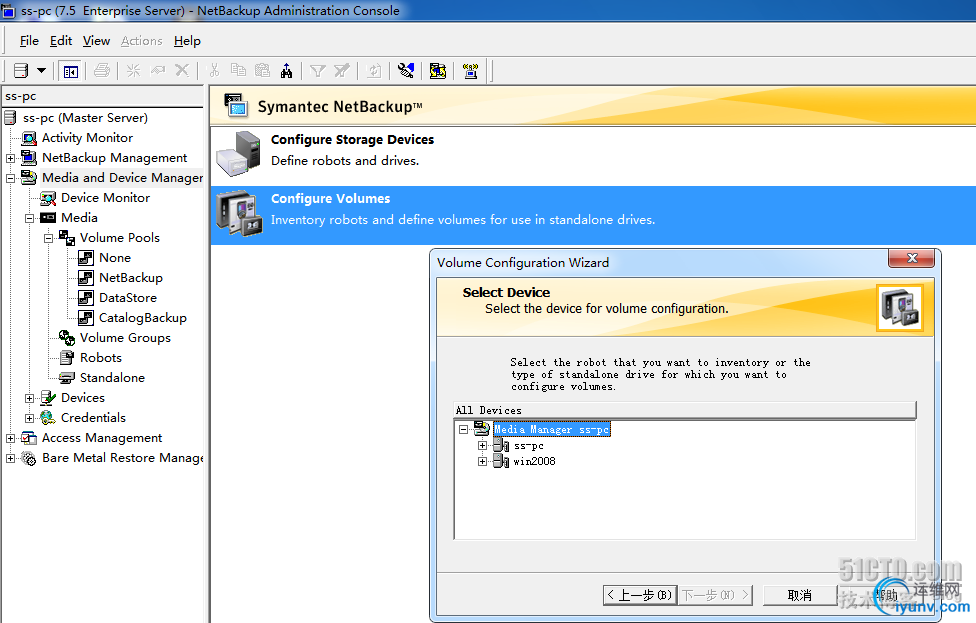This screenshot has width=976, height=623.
Task: Expand win2008 in the wizard device tree
Action: tap(482, 462)
